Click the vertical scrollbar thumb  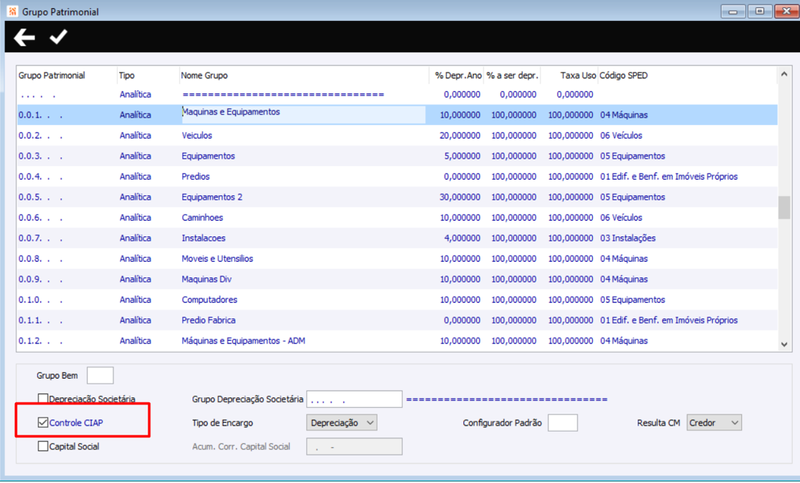[784, 208]
